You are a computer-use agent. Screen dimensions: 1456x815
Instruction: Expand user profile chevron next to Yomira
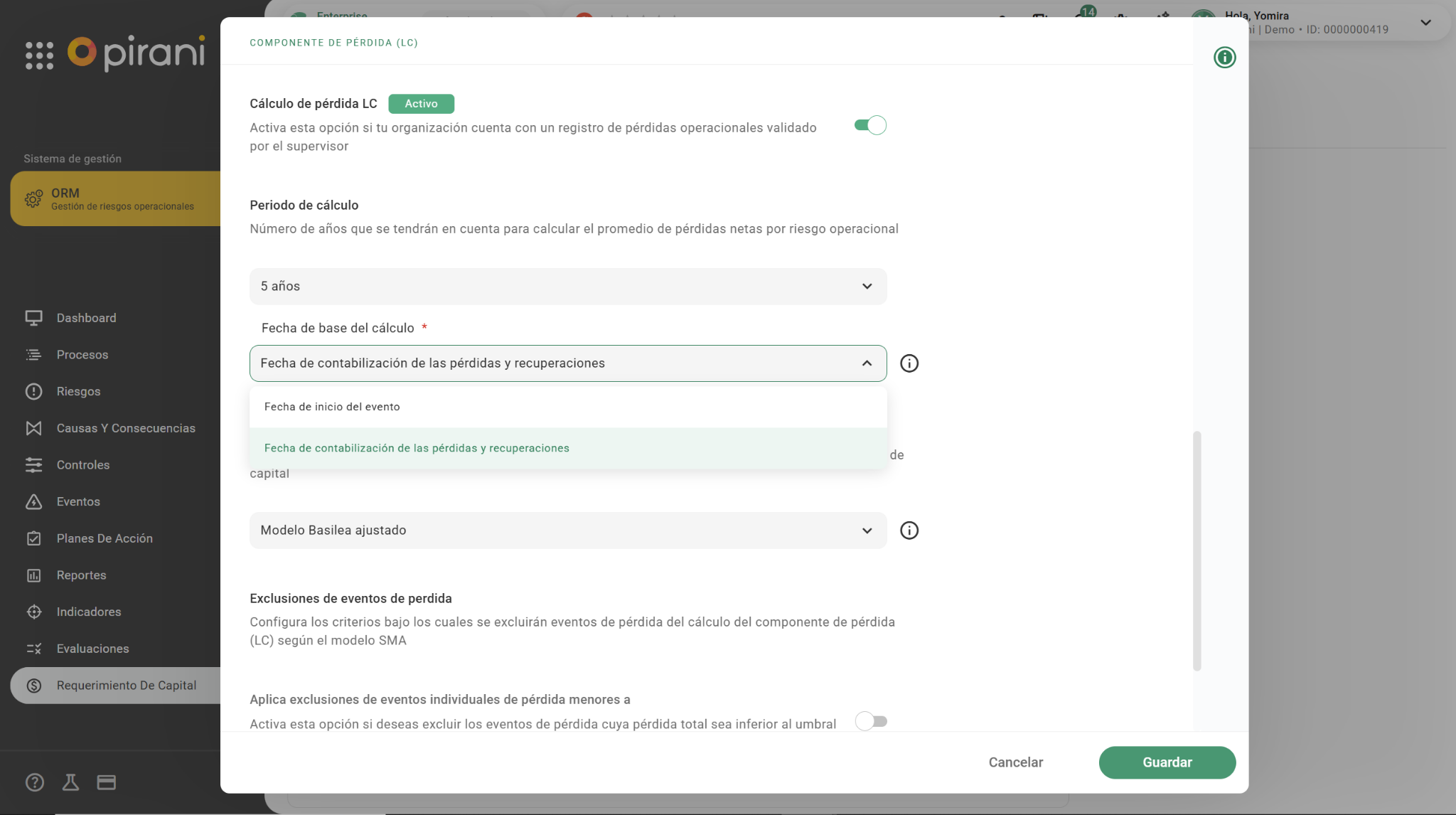tap(1425, 23)
